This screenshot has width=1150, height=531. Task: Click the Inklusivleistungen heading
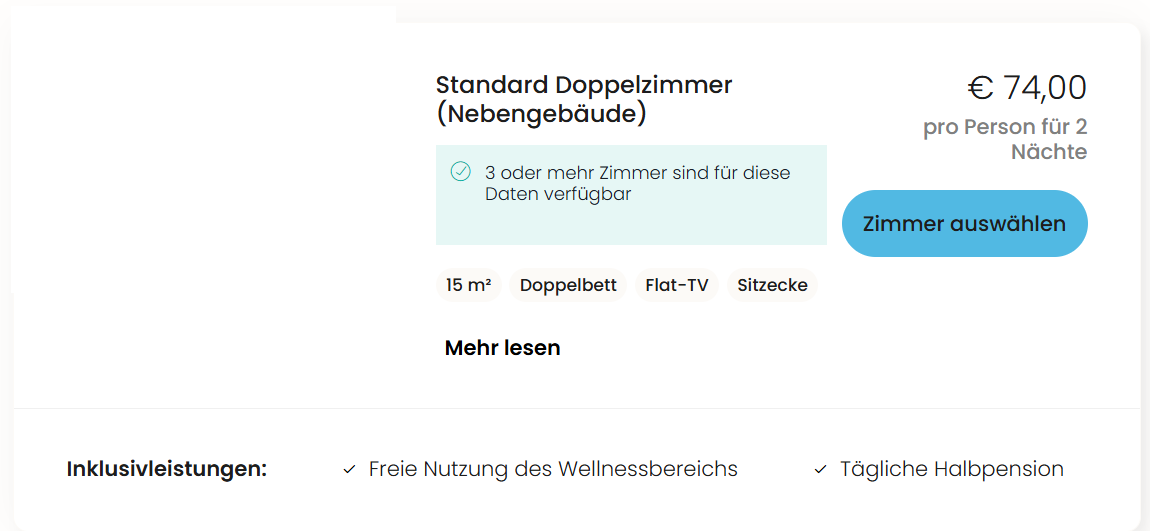(166, 469)
